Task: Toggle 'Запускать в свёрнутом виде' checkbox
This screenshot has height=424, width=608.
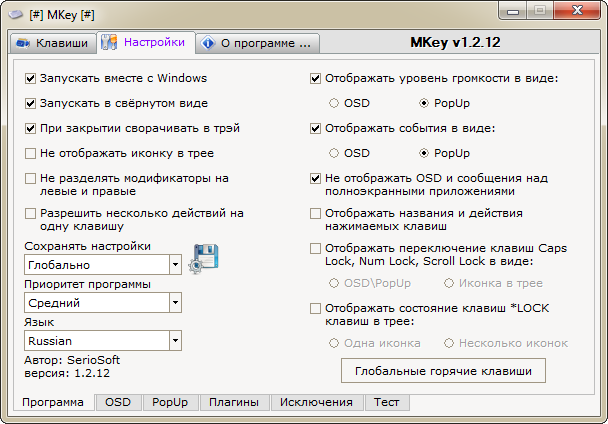Action: [x=30, y=103]
